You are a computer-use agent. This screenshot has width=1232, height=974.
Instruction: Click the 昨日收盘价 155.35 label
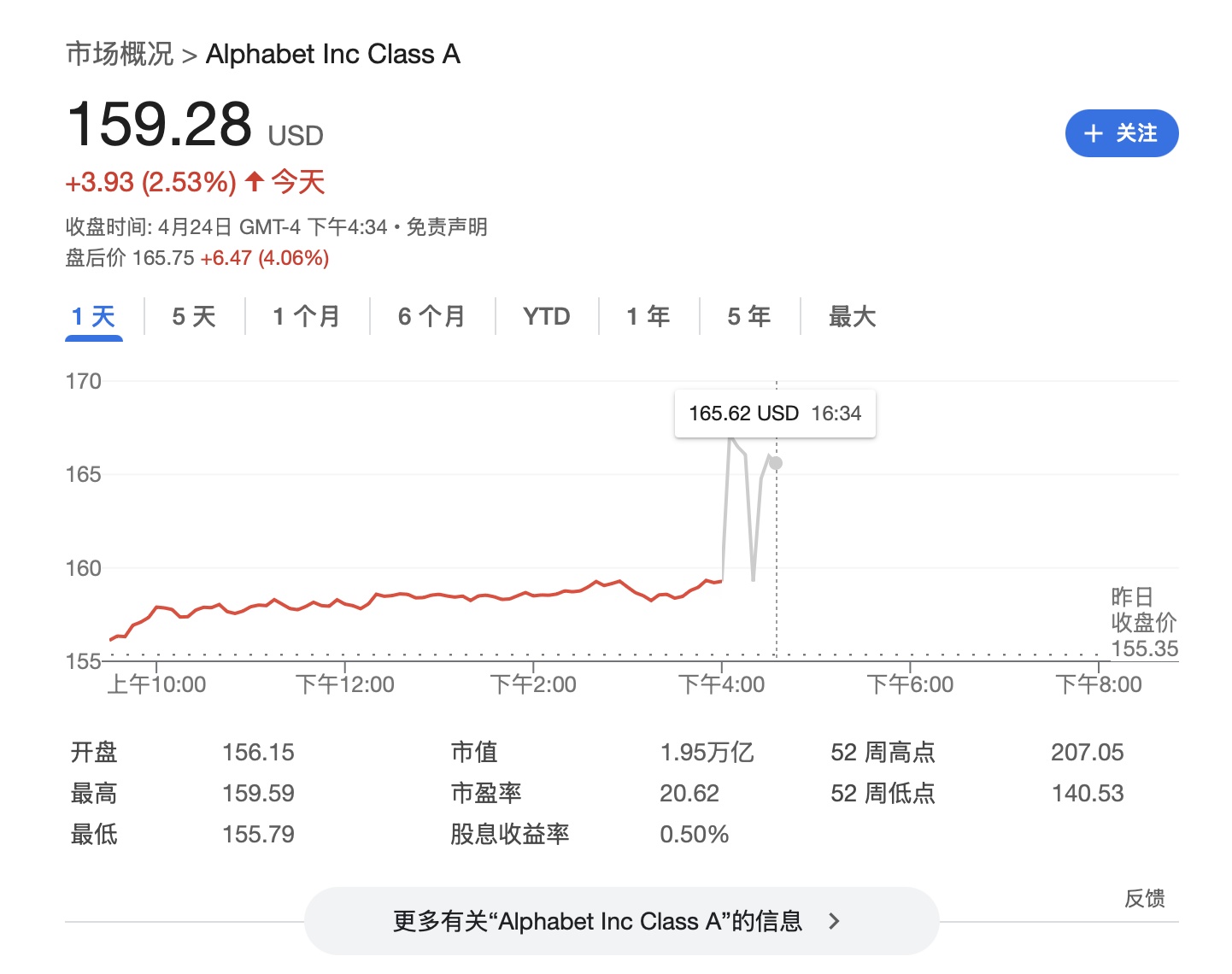click(1143, 622)
